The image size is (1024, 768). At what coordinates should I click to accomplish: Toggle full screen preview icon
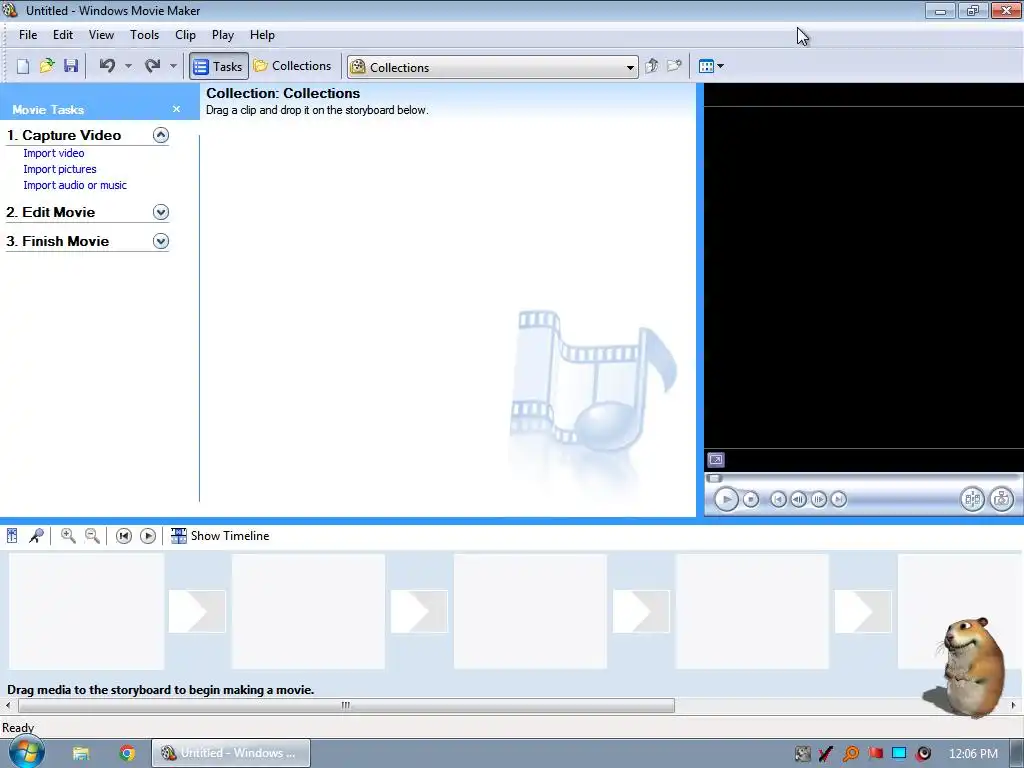[716, 460]
